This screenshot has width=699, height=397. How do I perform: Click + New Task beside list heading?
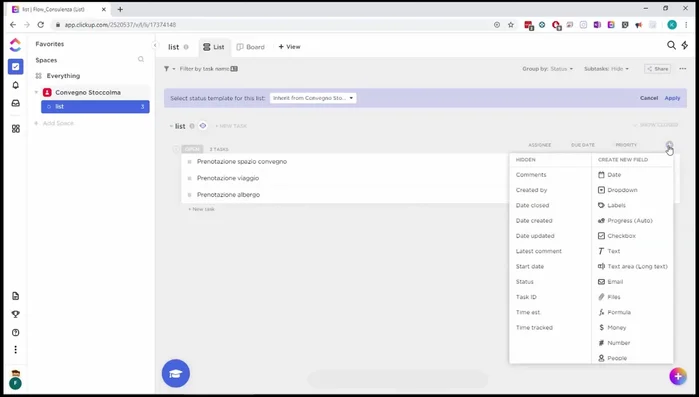coord(231,126)
